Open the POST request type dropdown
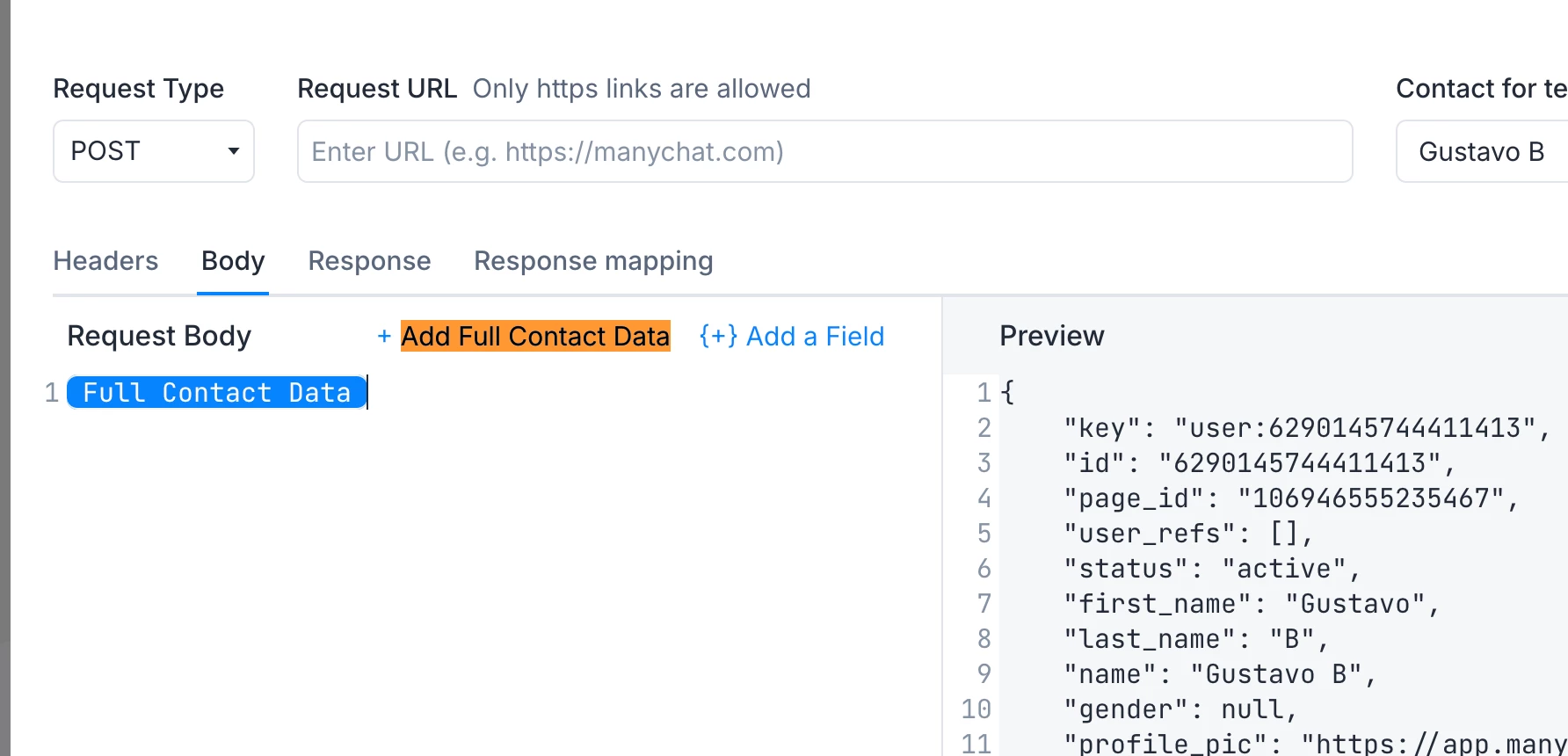Viewport: 1568px width, 756px height. [x=153, y=151]
